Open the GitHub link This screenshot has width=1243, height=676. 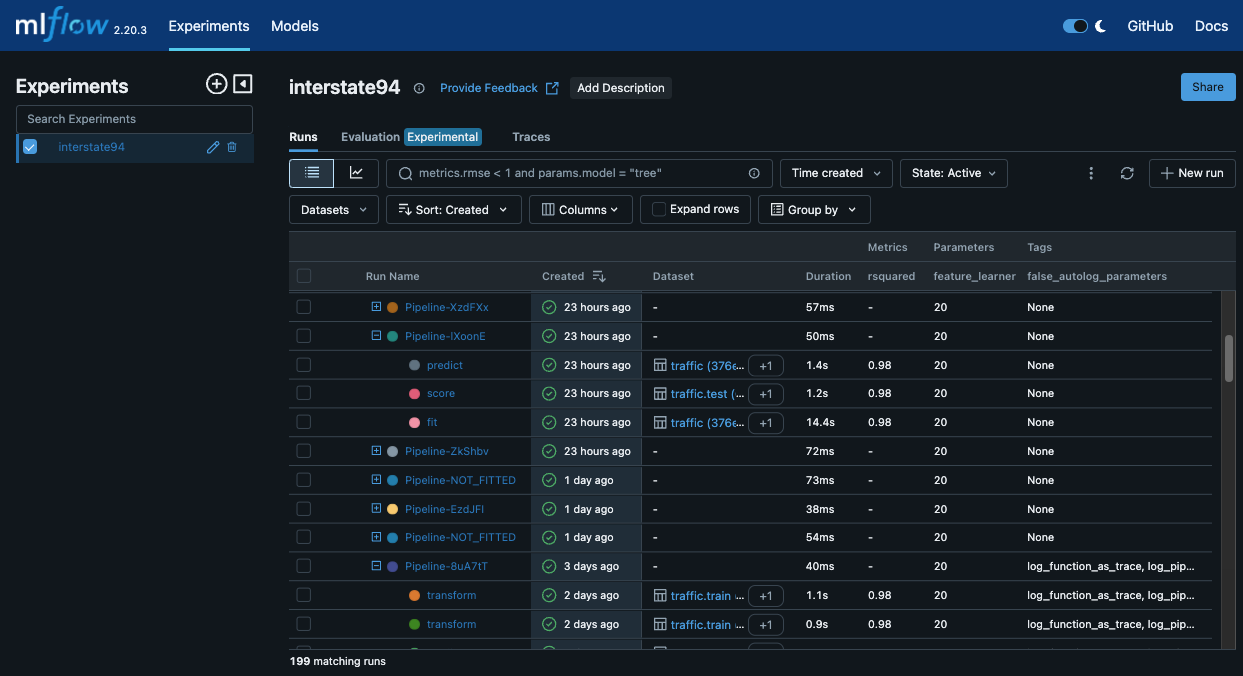(x=1150, y=26)
